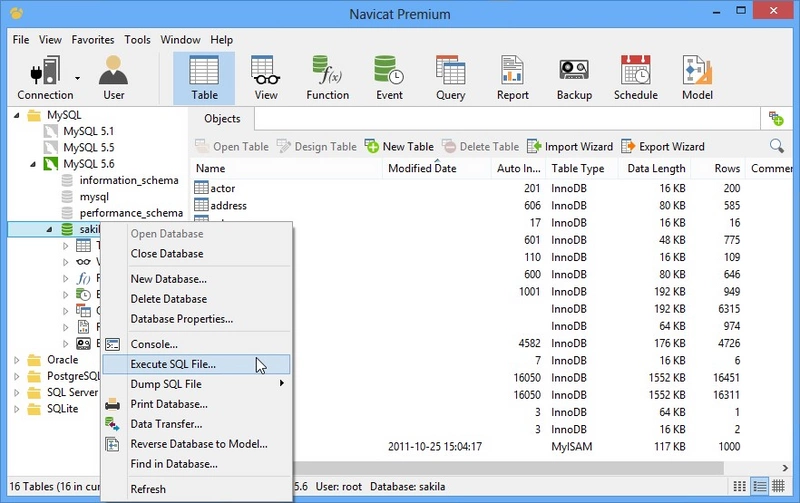Open the Report toolbar icon
The image size is (800, 503).
point(512,78)
